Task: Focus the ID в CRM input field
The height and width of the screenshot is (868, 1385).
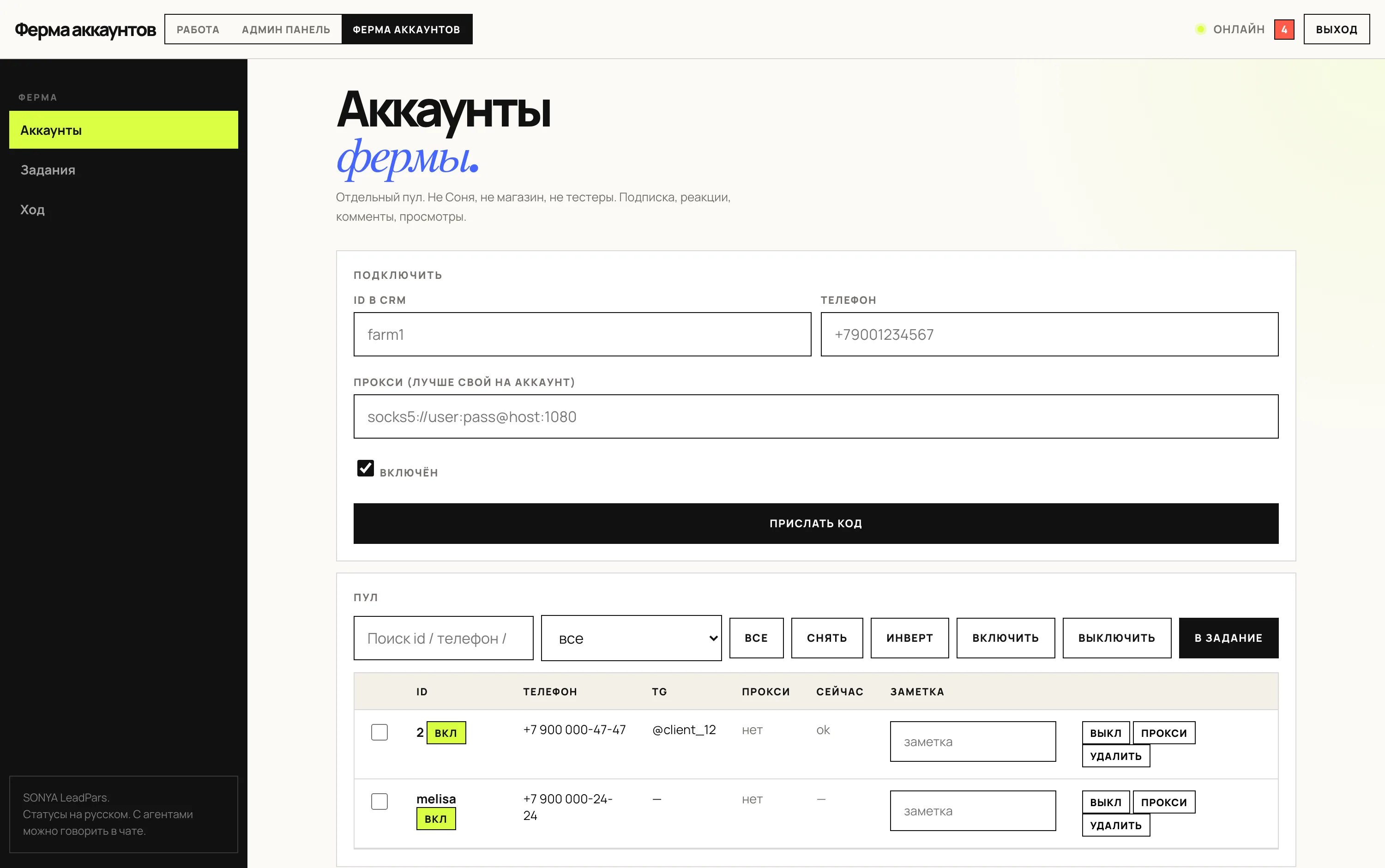Action: click(x=582, y=334)
